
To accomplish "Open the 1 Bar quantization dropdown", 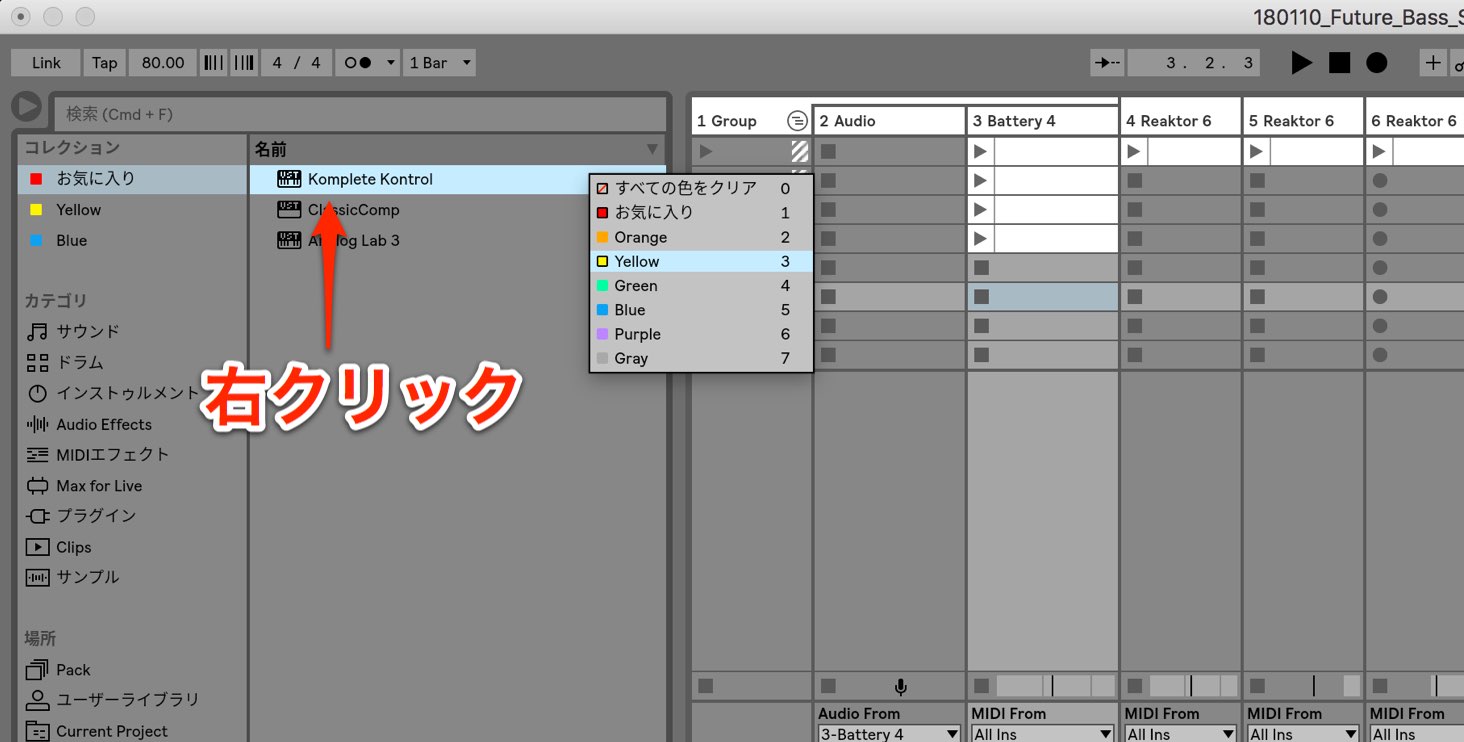I will click(439, 63).
